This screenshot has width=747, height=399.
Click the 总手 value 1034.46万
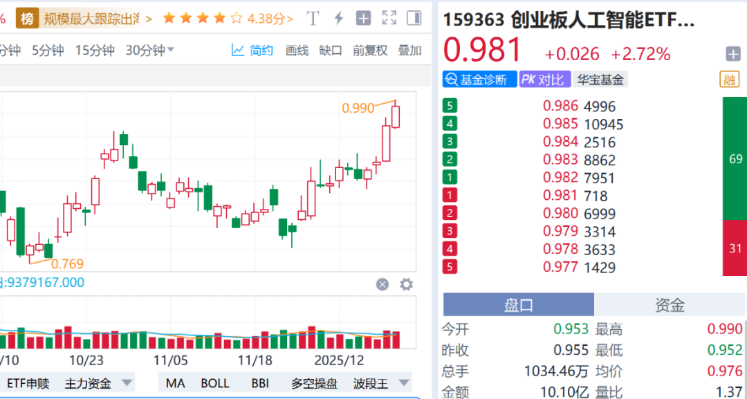click(x=556, y=371)
